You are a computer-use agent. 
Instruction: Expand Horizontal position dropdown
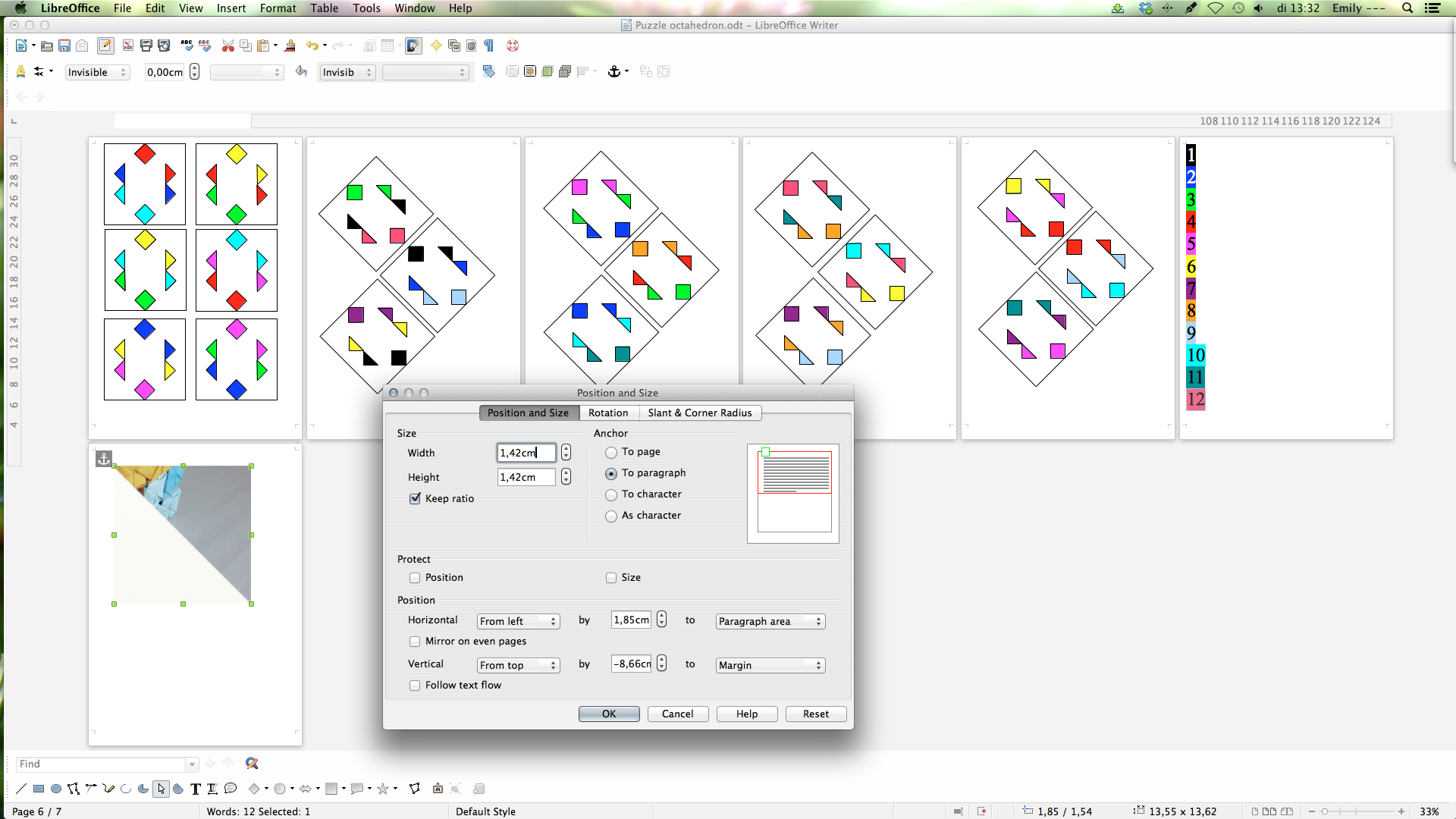(x=517, y=620)
